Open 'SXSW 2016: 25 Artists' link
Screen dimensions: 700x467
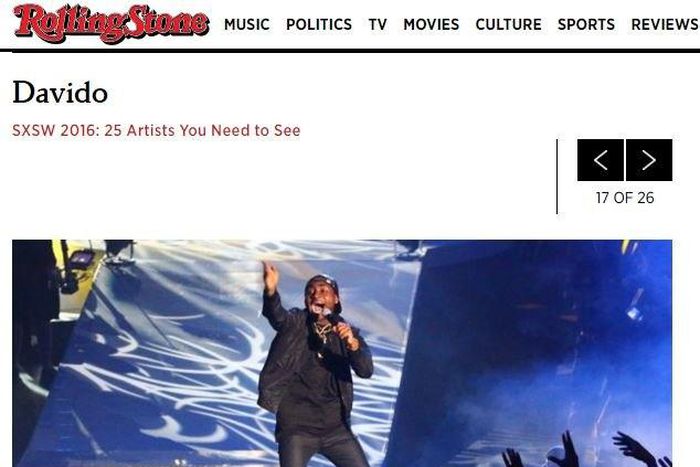(156, 130)
